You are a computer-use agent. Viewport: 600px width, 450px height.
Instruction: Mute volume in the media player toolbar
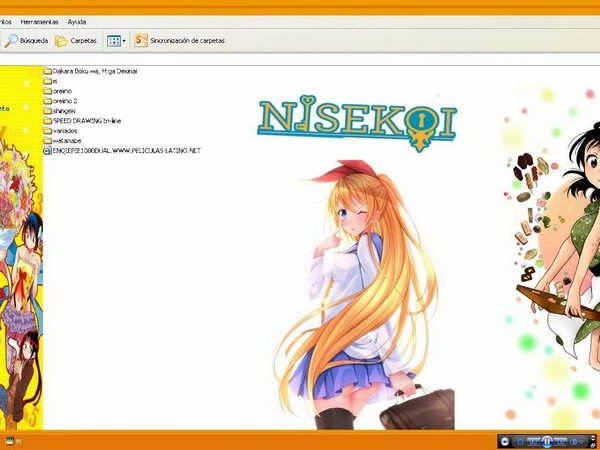coord(574,442)
